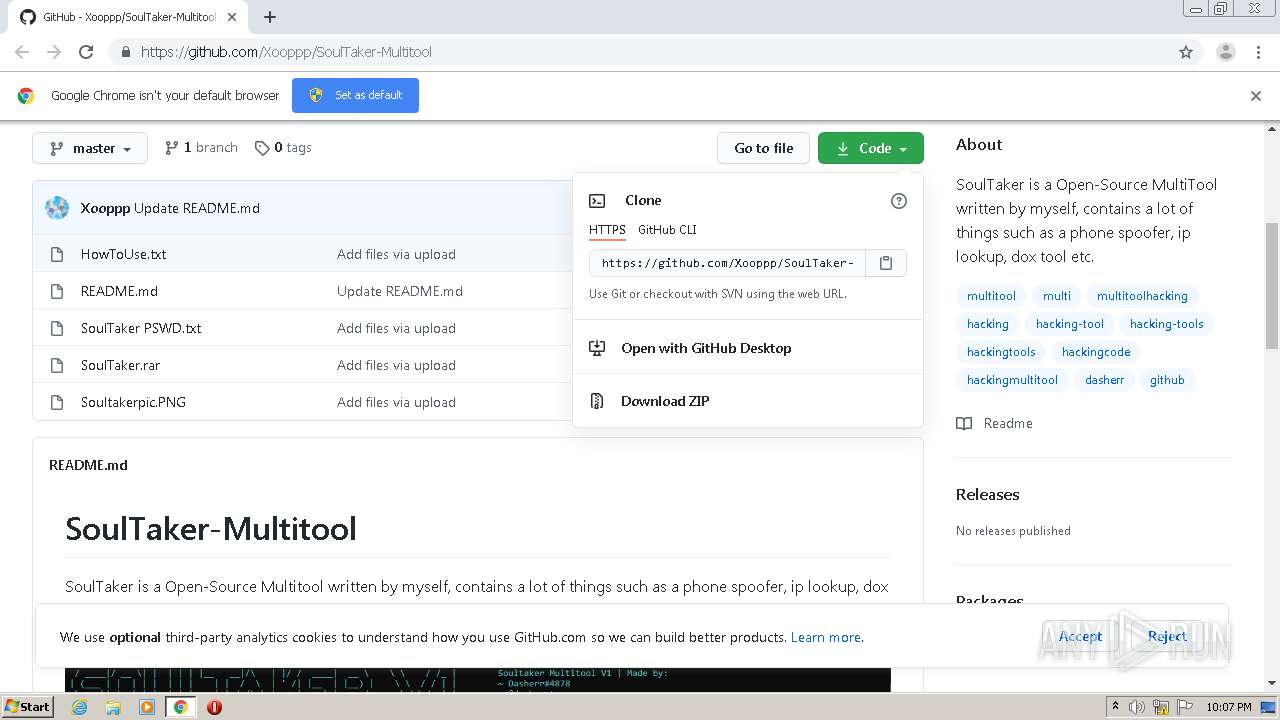Expand the master branch dropdown
Screen dimensions: 1280x720
[90, 148]
